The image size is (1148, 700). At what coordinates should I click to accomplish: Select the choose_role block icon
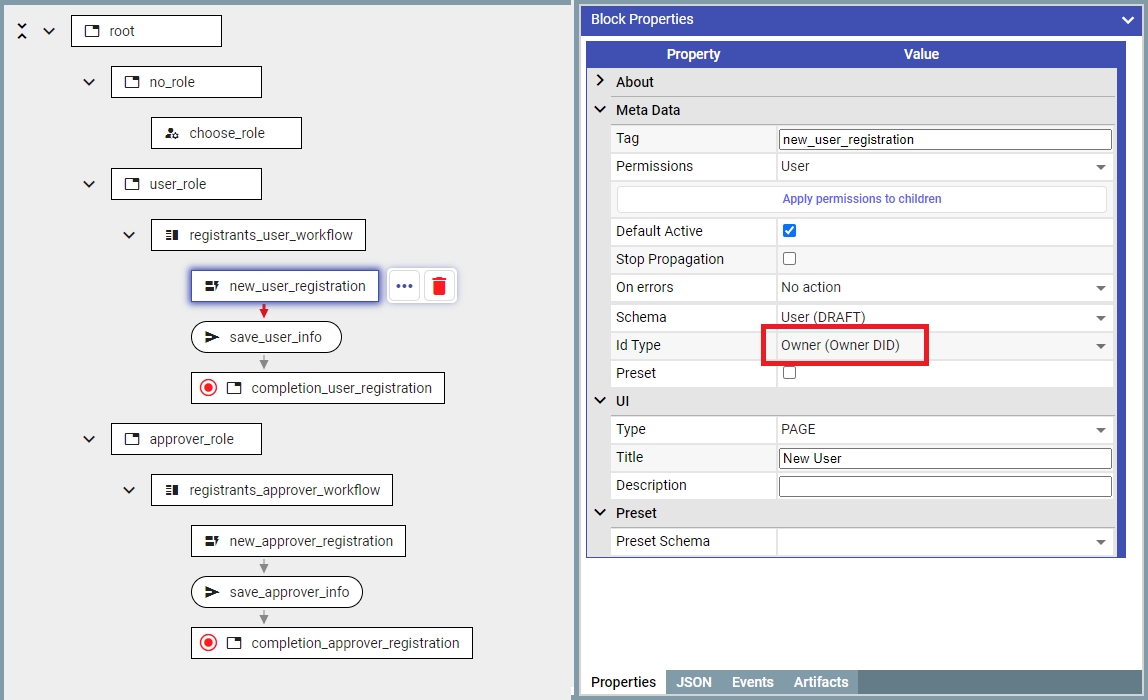coord(172,133)
